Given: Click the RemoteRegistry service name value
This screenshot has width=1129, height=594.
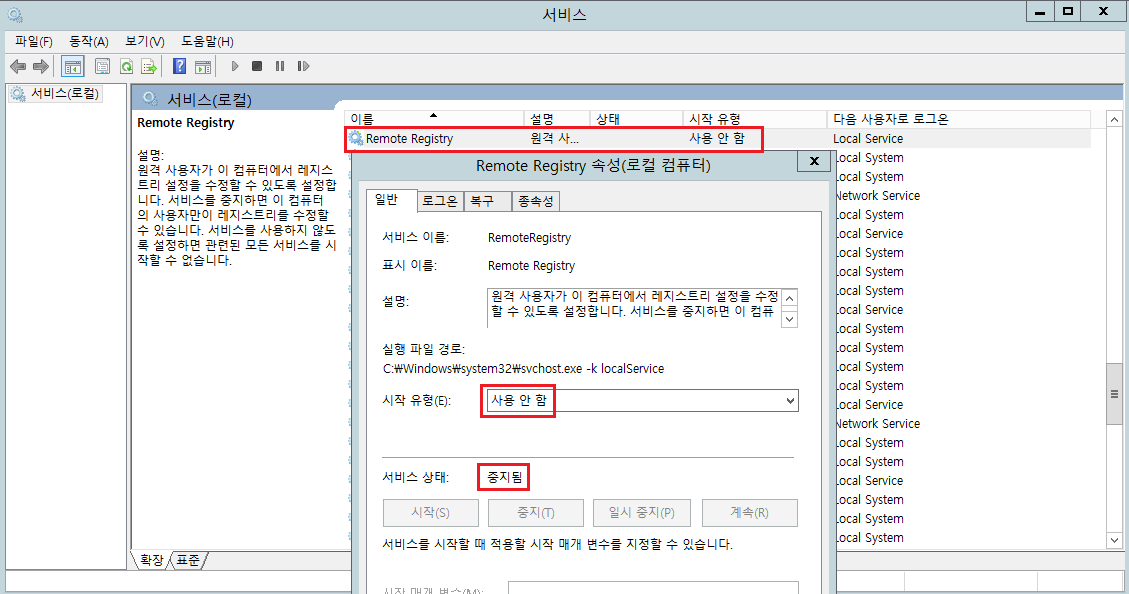Looking at the screenshot, I should click(529, 238).
